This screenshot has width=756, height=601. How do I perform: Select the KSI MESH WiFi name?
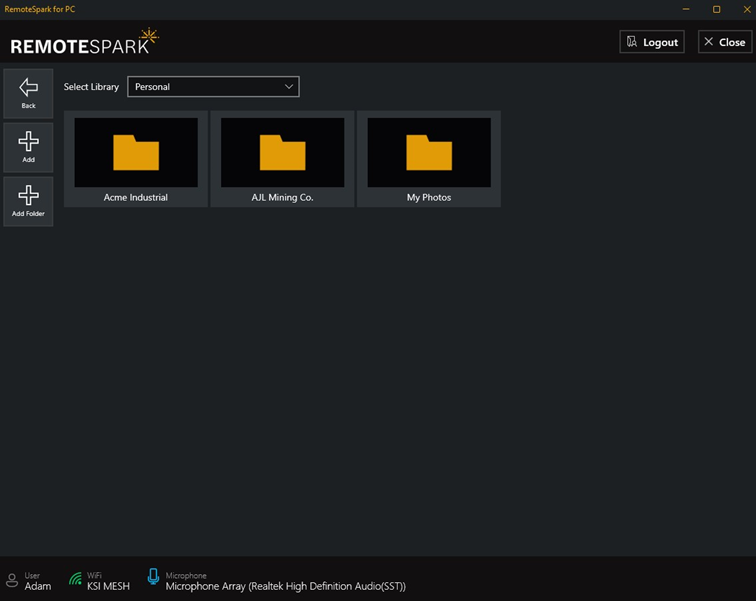click(x=108, y=586)
